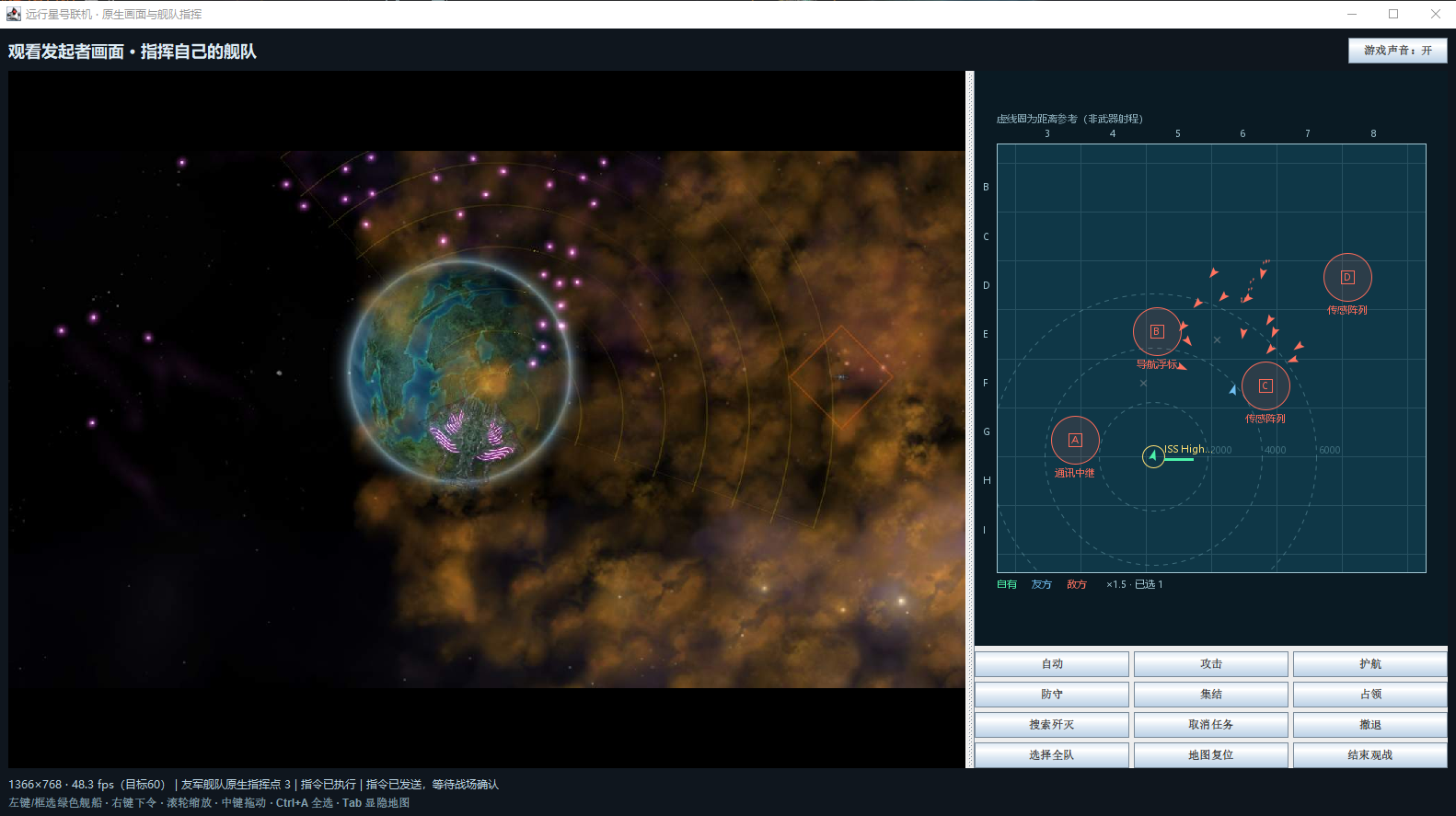Click the 搜索歼灭 (search and destroy) button
The image size is (1456, 816).
1052,725
